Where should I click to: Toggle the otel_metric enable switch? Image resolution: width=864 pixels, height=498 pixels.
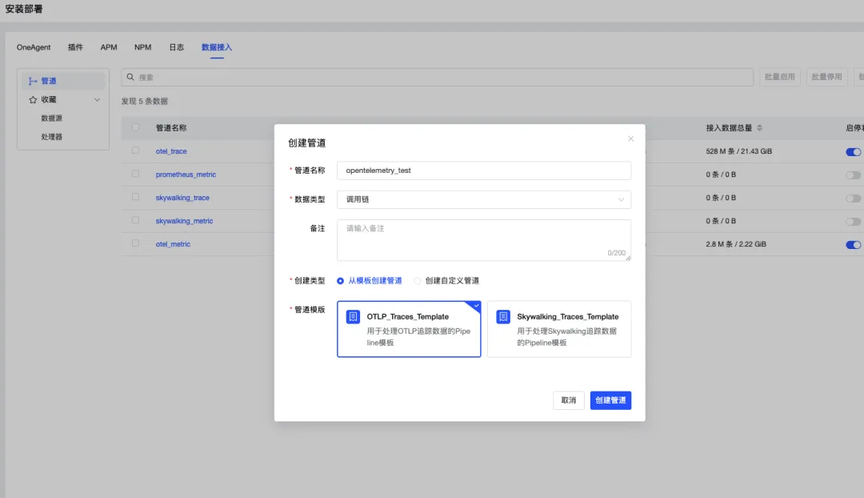click(x=852, y=244)
